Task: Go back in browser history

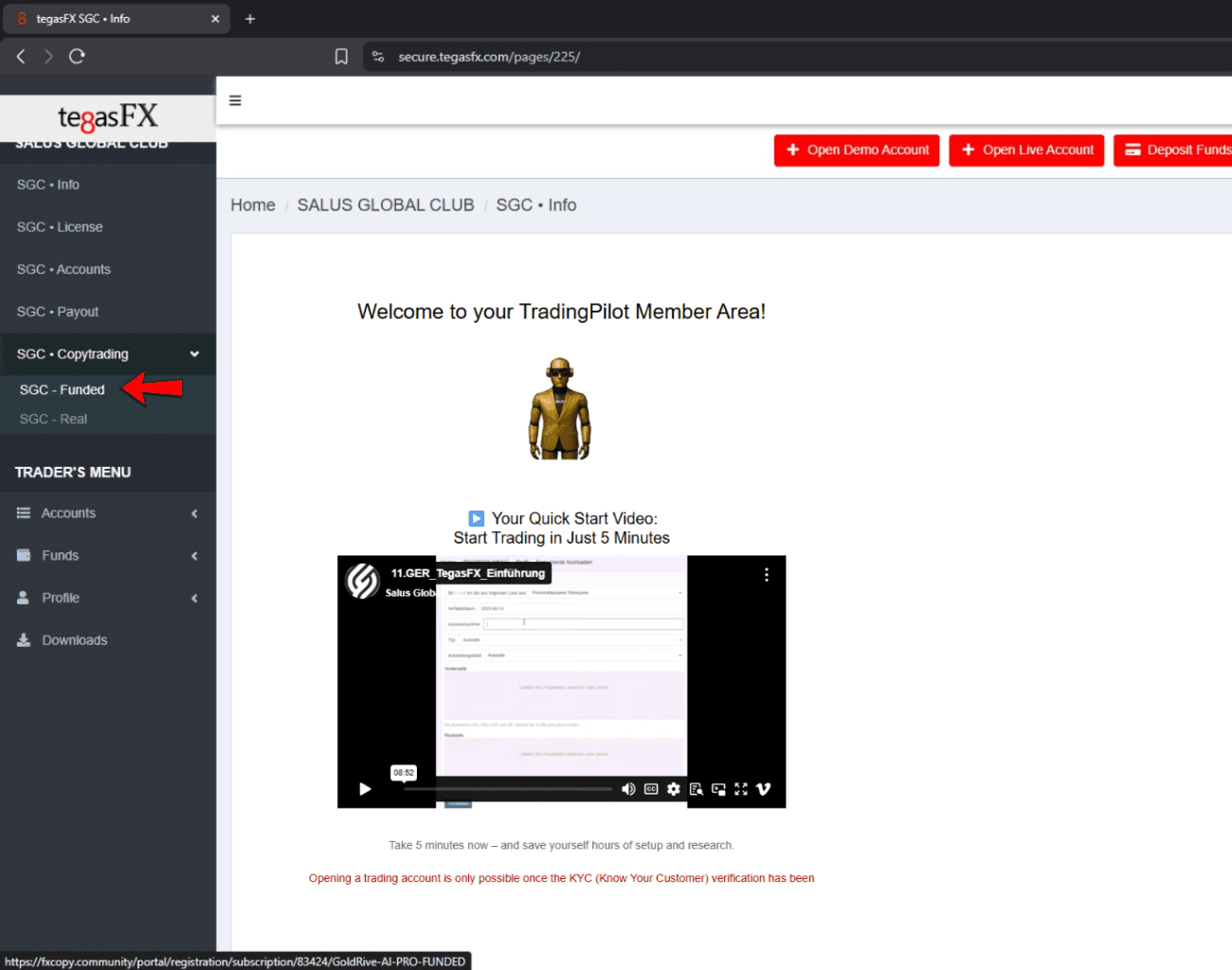Action: (21, 56)
